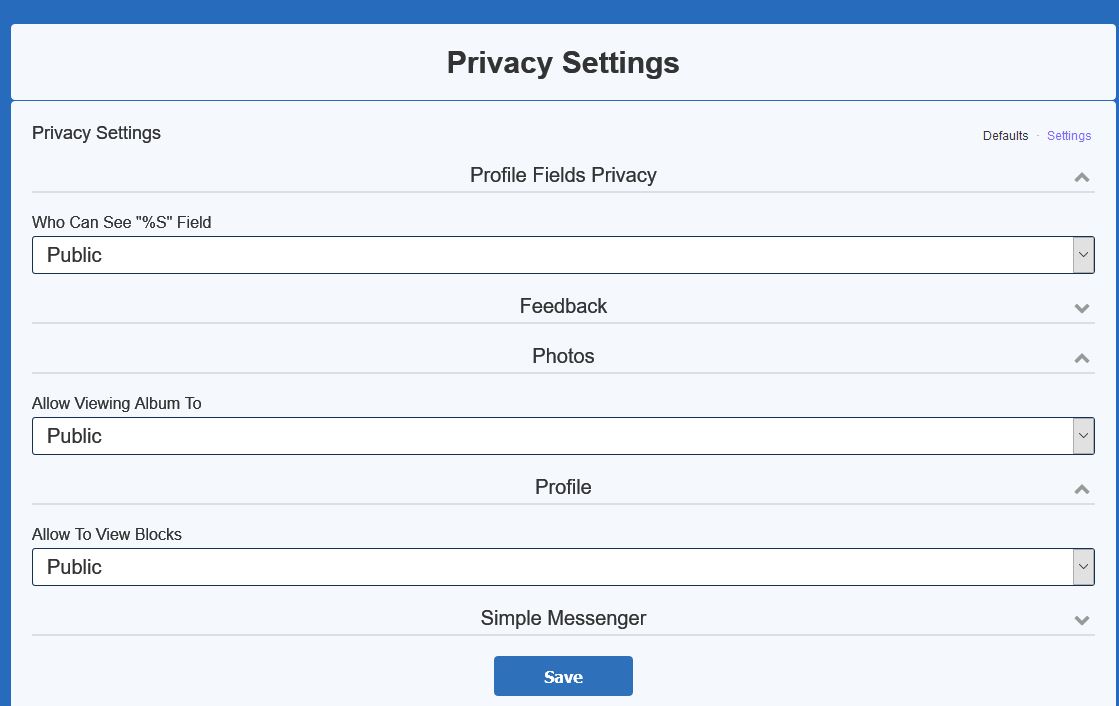Switch to the Defaults view
1119x706 pixels.
(x=1005, y=136)
